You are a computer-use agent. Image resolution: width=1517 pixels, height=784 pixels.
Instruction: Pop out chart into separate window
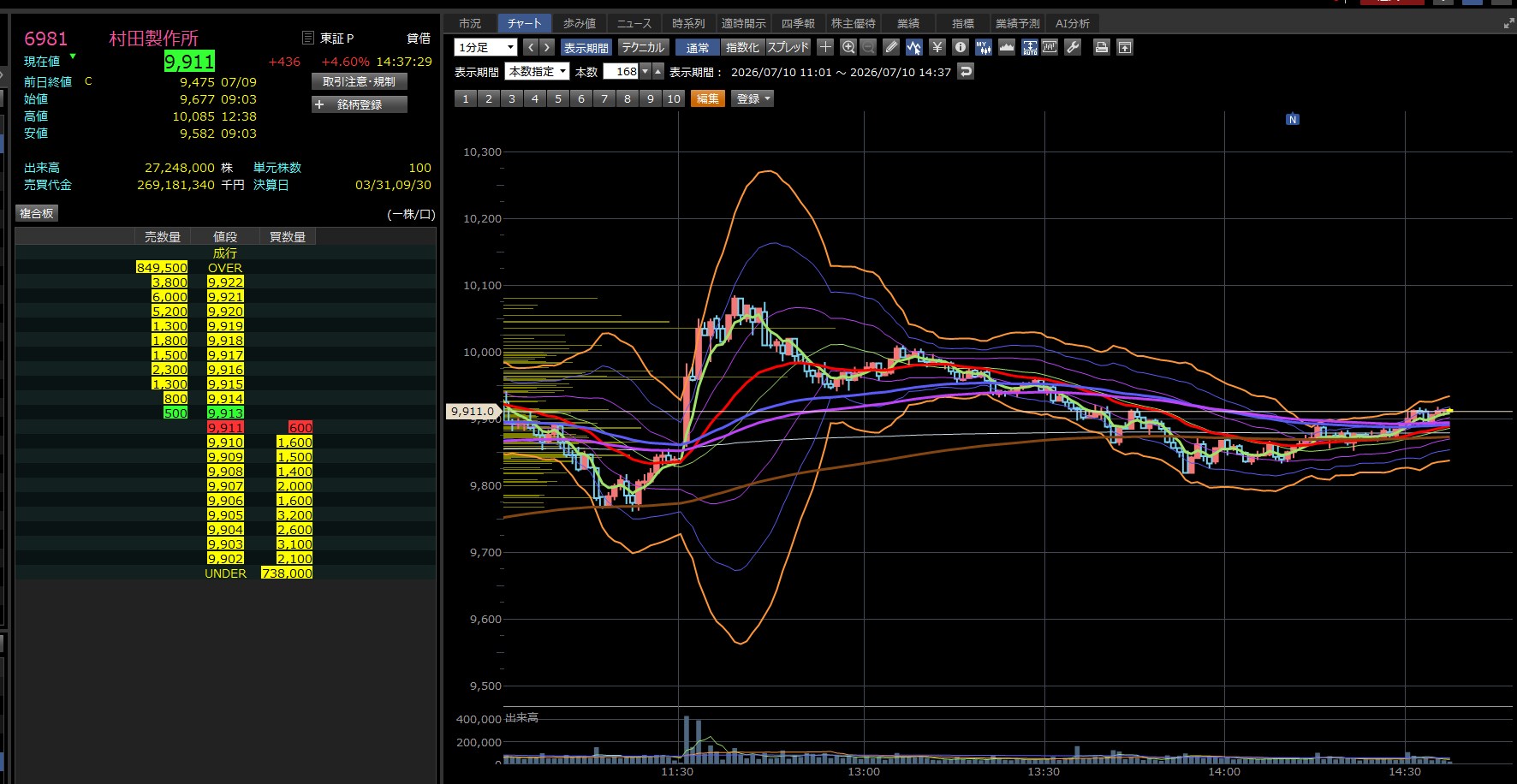coord(1125,47)
